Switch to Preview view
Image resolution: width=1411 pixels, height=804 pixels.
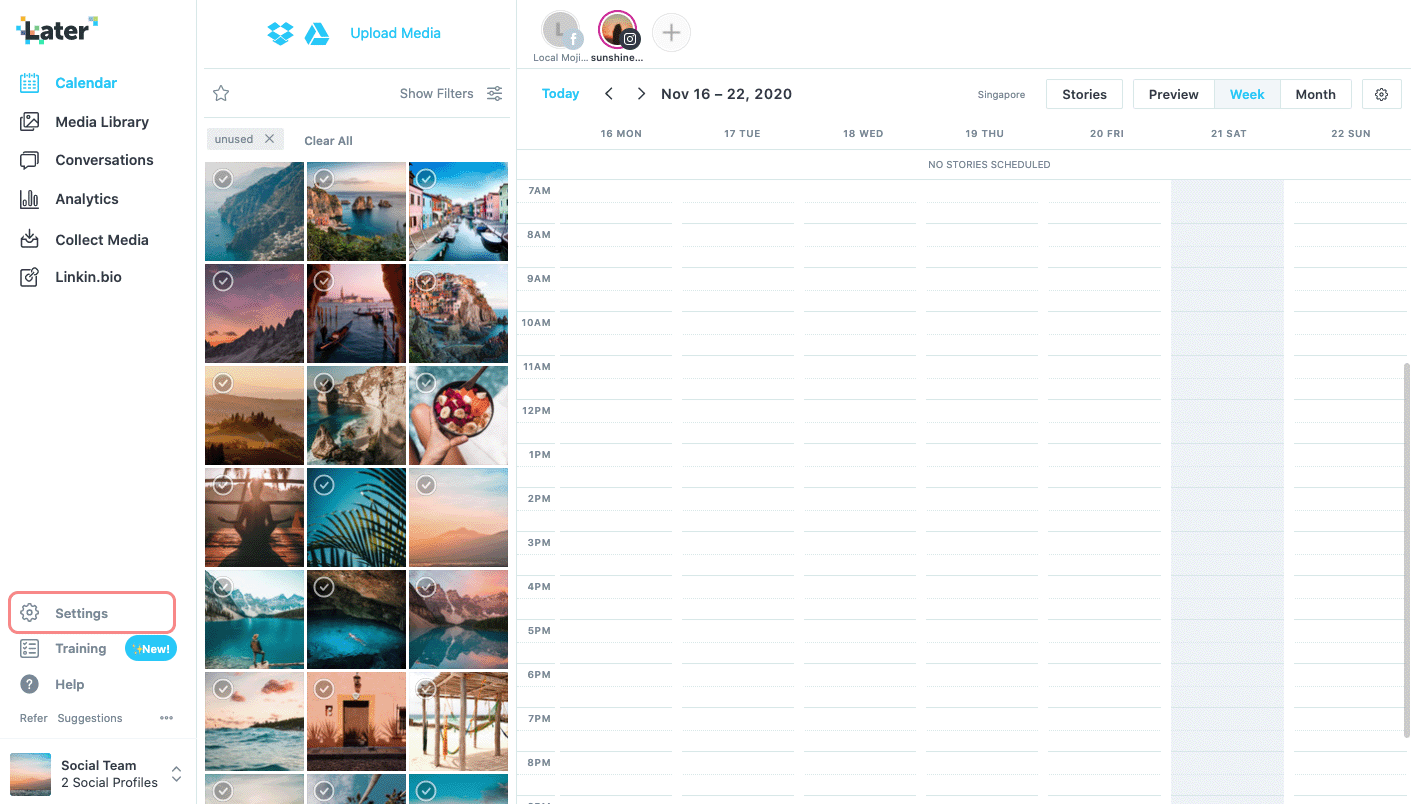point(1173,94)
